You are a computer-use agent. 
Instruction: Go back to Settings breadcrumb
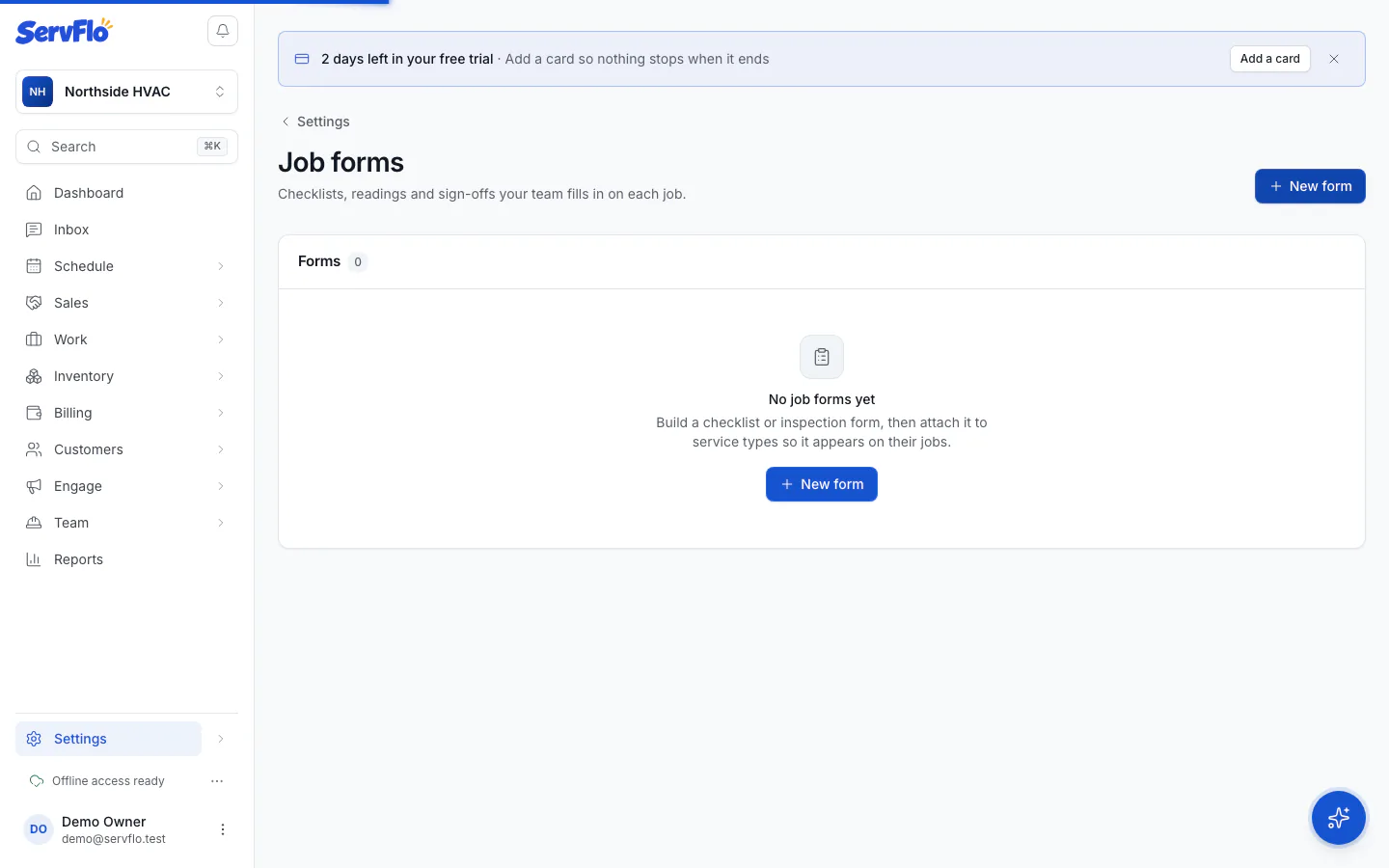(315, 122)
